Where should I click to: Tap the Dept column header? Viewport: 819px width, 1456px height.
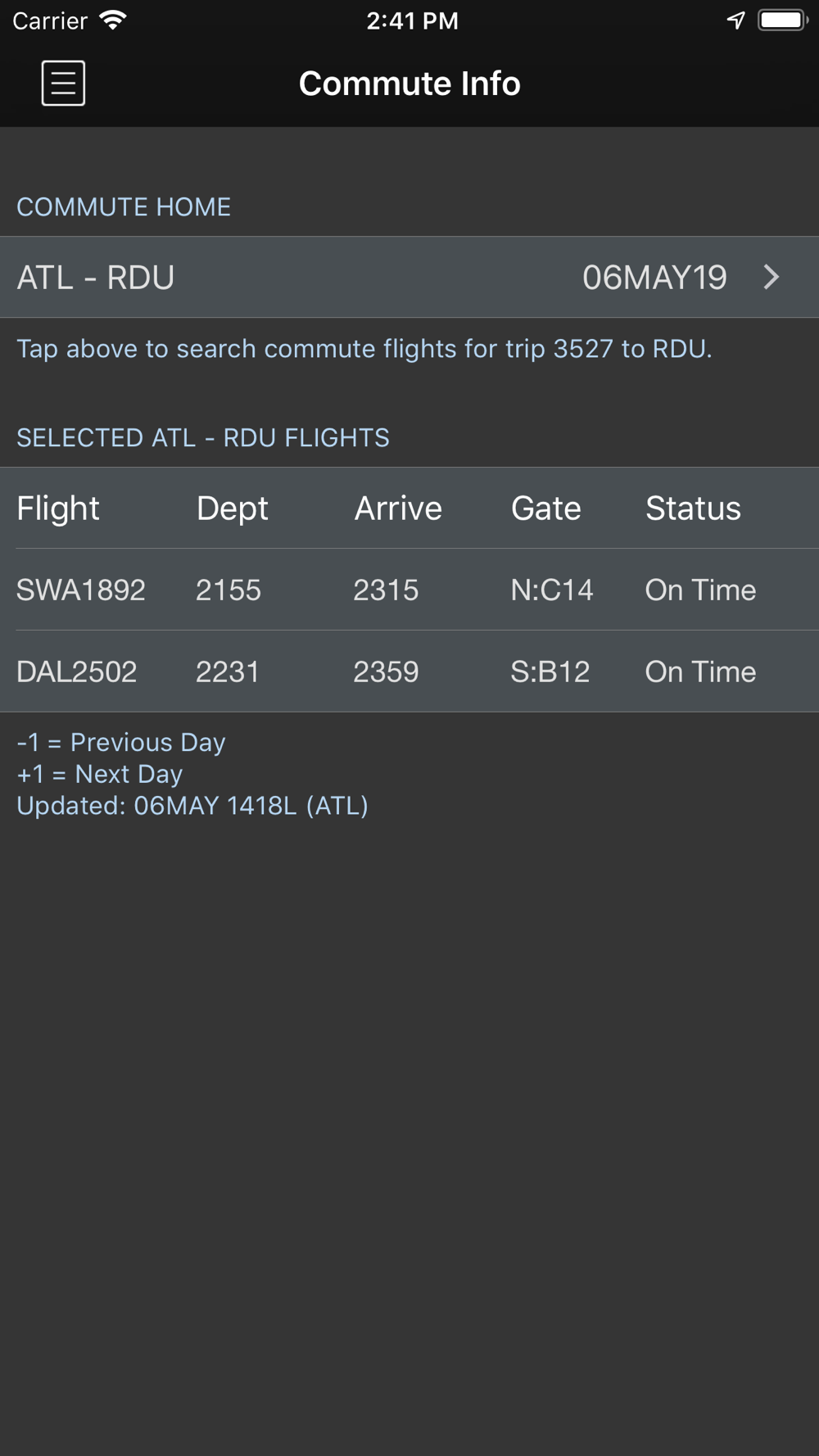pyautogui.click(x=232, y=509)
